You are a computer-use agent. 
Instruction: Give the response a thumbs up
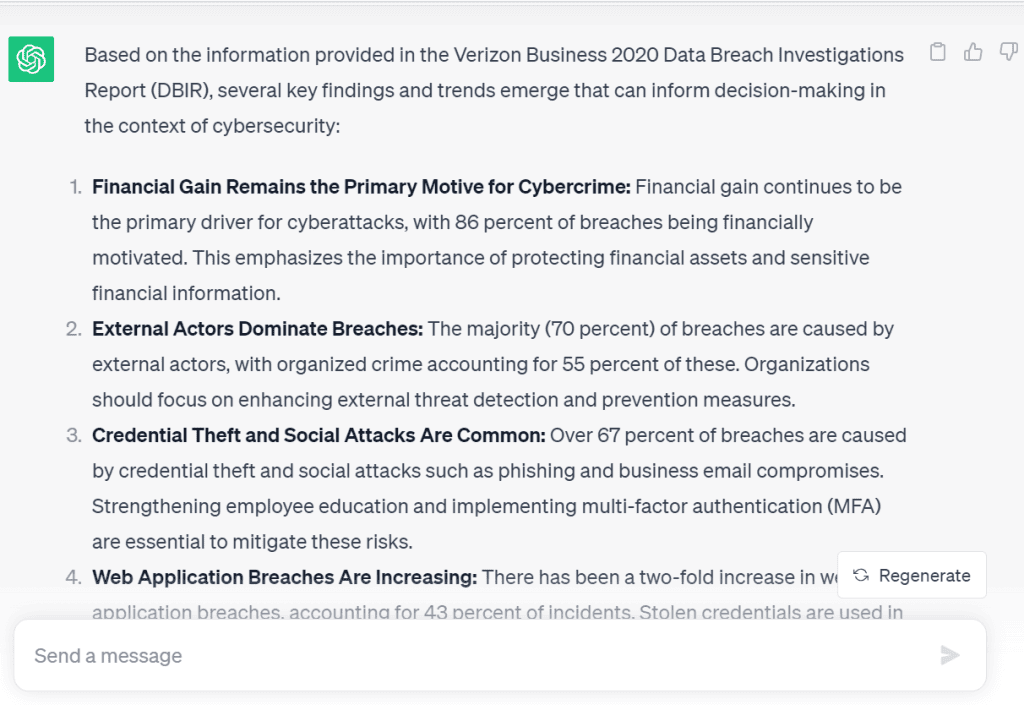tap(972, 52)
